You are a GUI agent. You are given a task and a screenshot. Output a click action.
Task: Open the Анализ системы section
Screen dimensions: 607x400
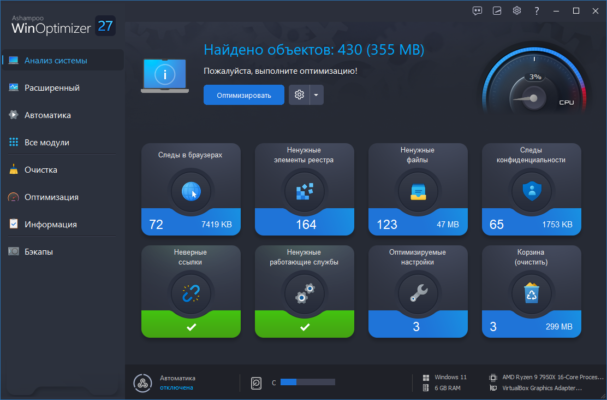pyautogui.click(x=63, y=60)
